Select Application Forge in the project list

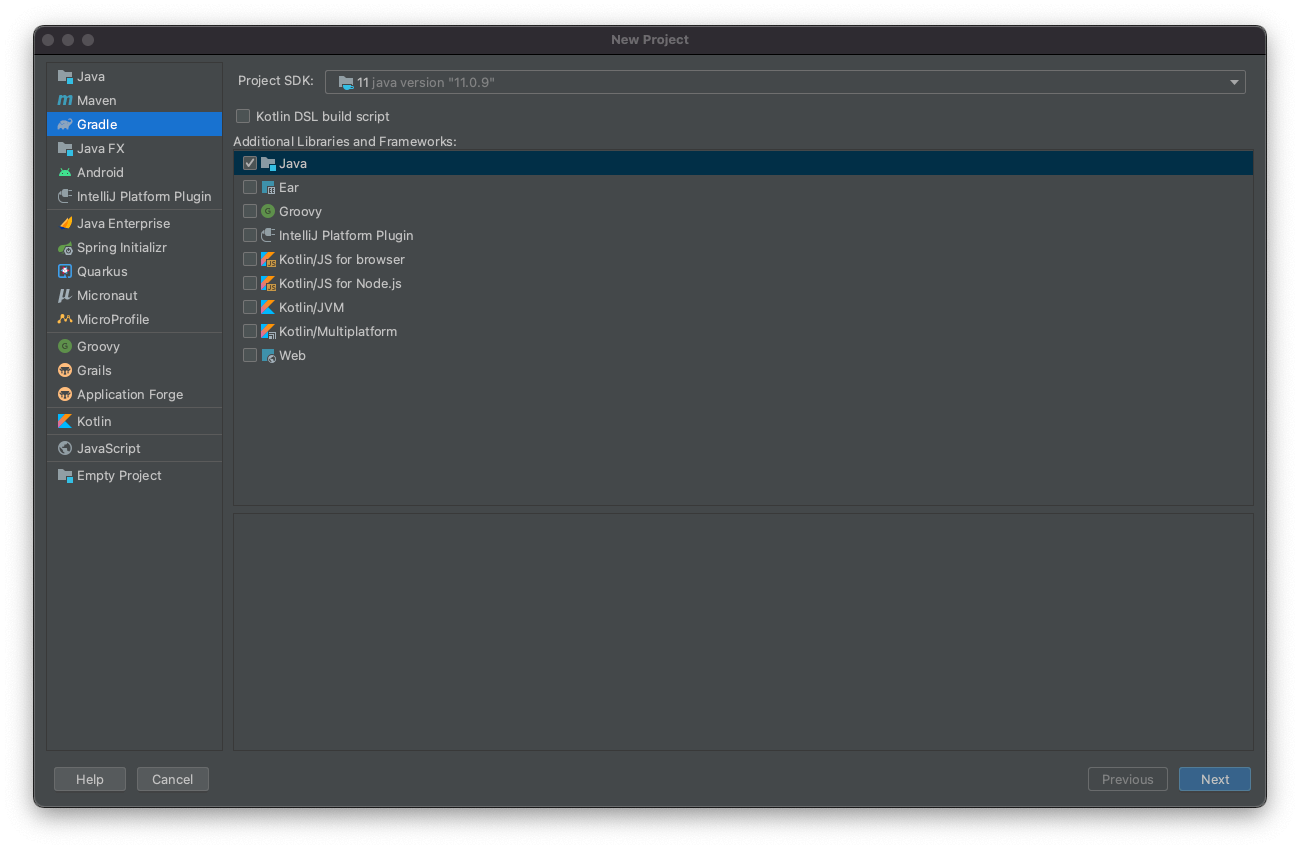tap(134, 394)
